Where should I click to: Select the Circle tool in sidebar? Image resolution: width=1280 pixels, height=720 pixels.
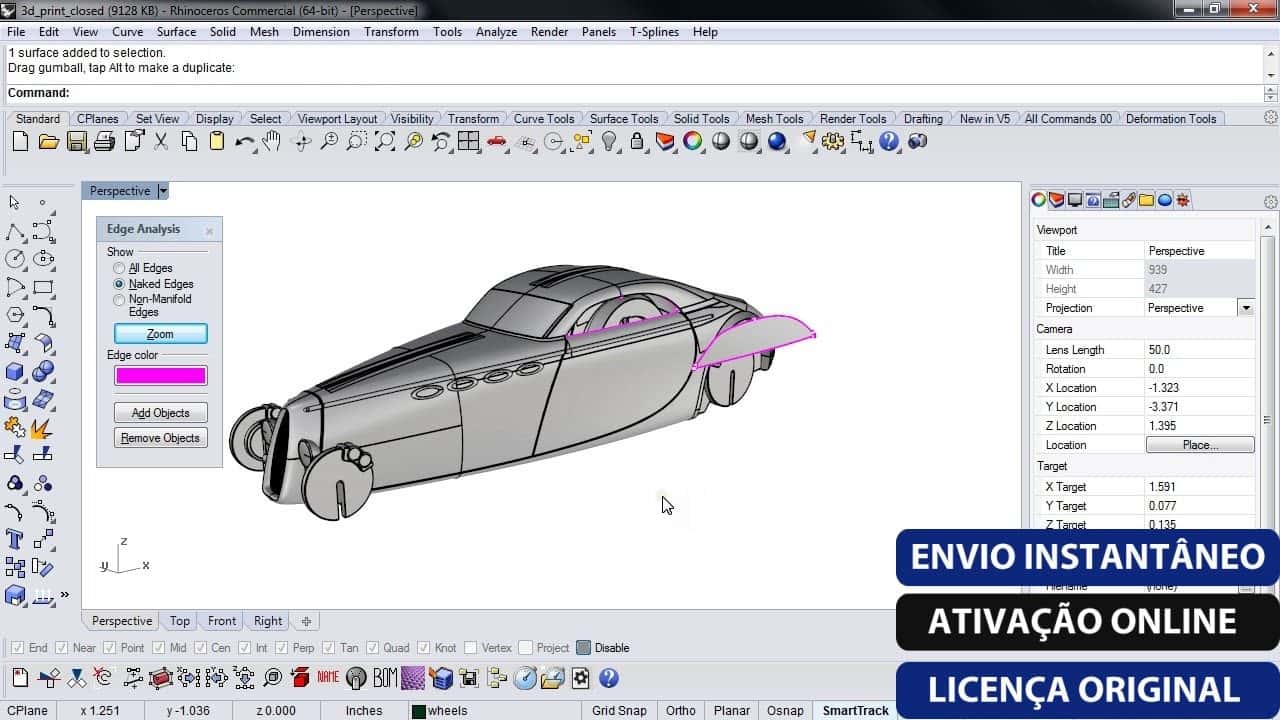pos(15,259)
